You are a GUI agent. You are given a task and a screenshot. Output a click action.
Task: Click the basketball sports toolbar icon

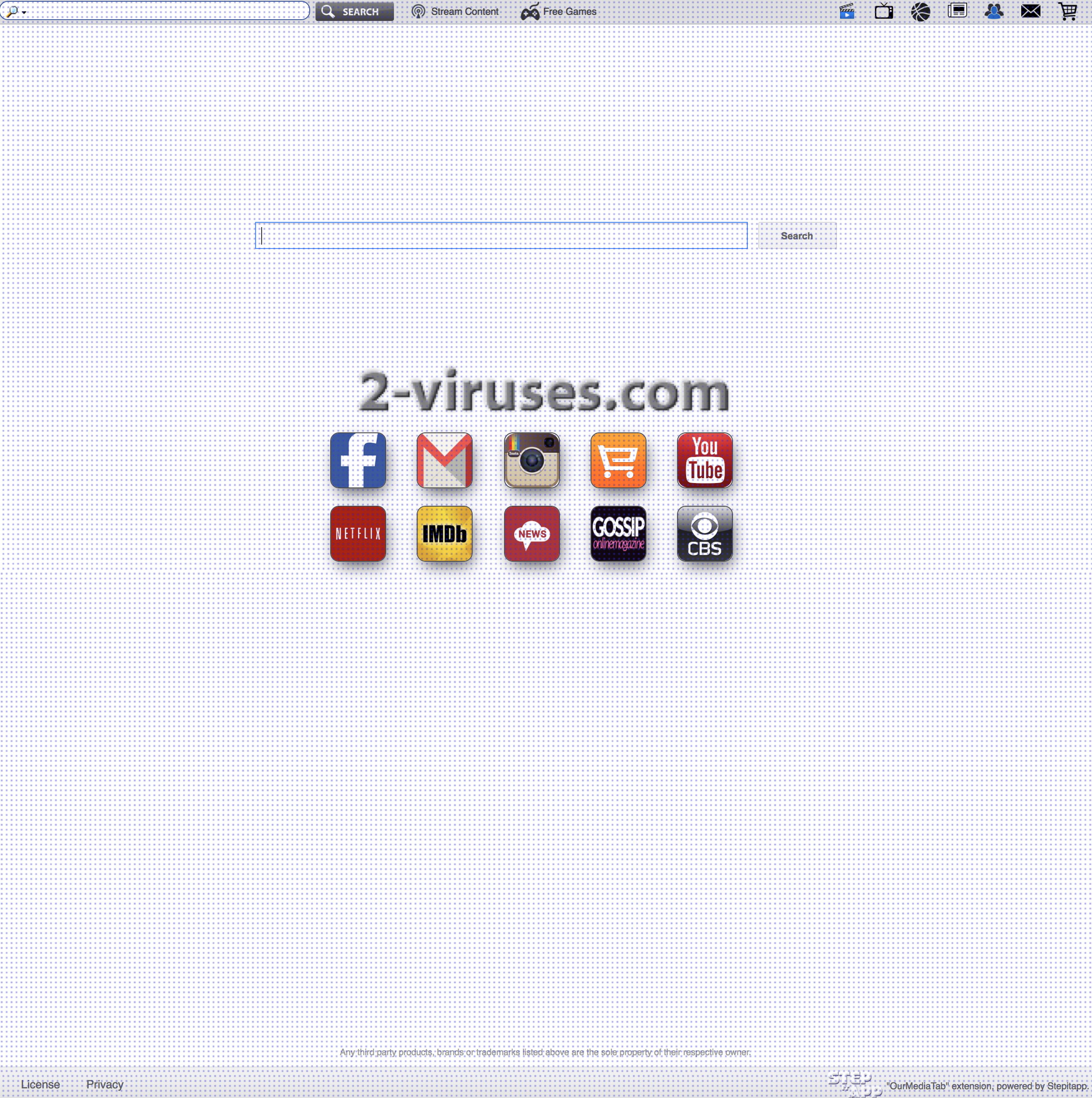pos(920,11)
